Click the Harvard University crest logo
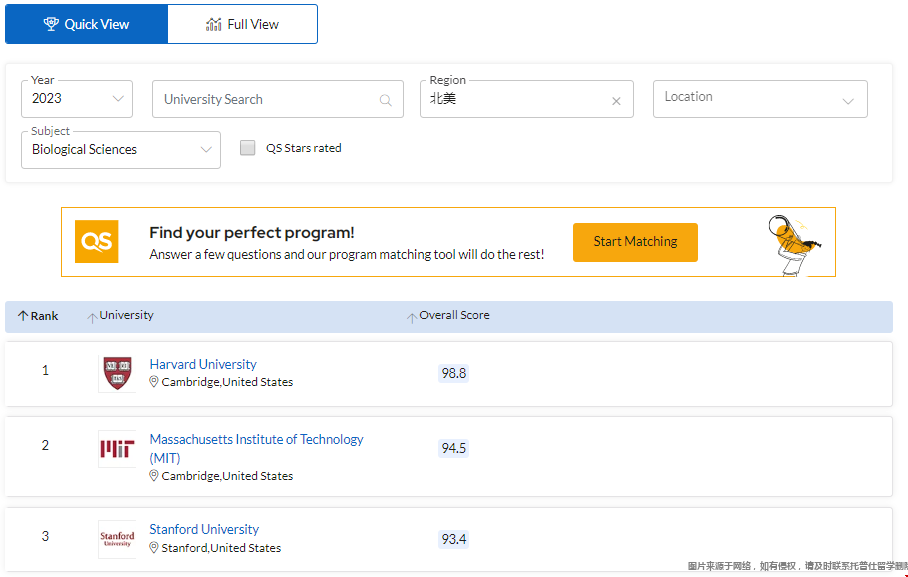This screenshot has height=577, width=908. (x=117, y=372)
